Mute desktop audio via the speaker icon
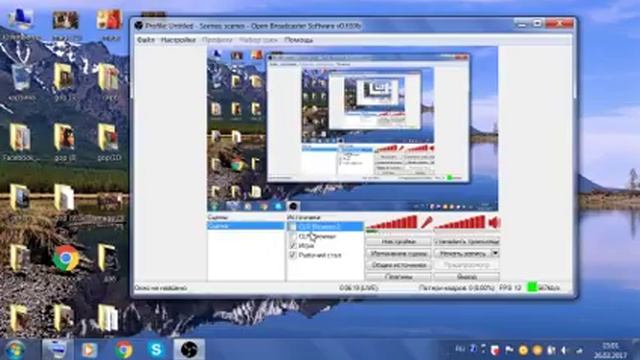 tap(494, 223)
